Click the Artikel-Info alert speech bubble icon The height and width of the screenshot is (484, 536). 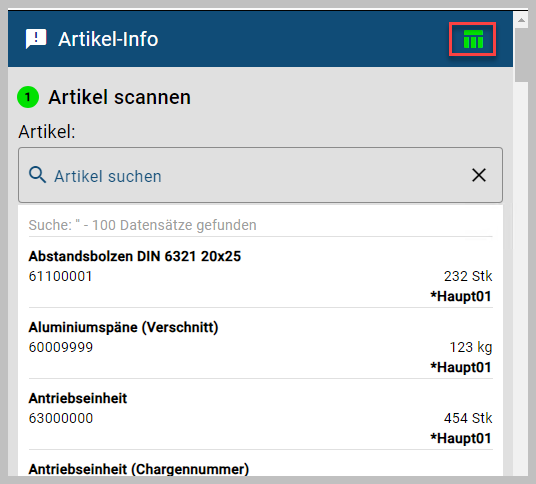[36, 39]
